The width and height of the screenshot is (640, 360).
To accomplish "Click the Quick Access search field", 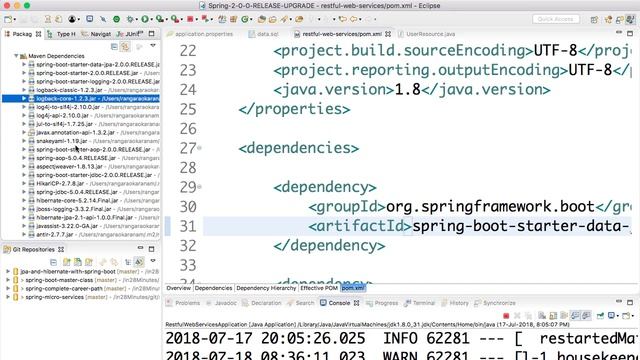I will (556, 19).
